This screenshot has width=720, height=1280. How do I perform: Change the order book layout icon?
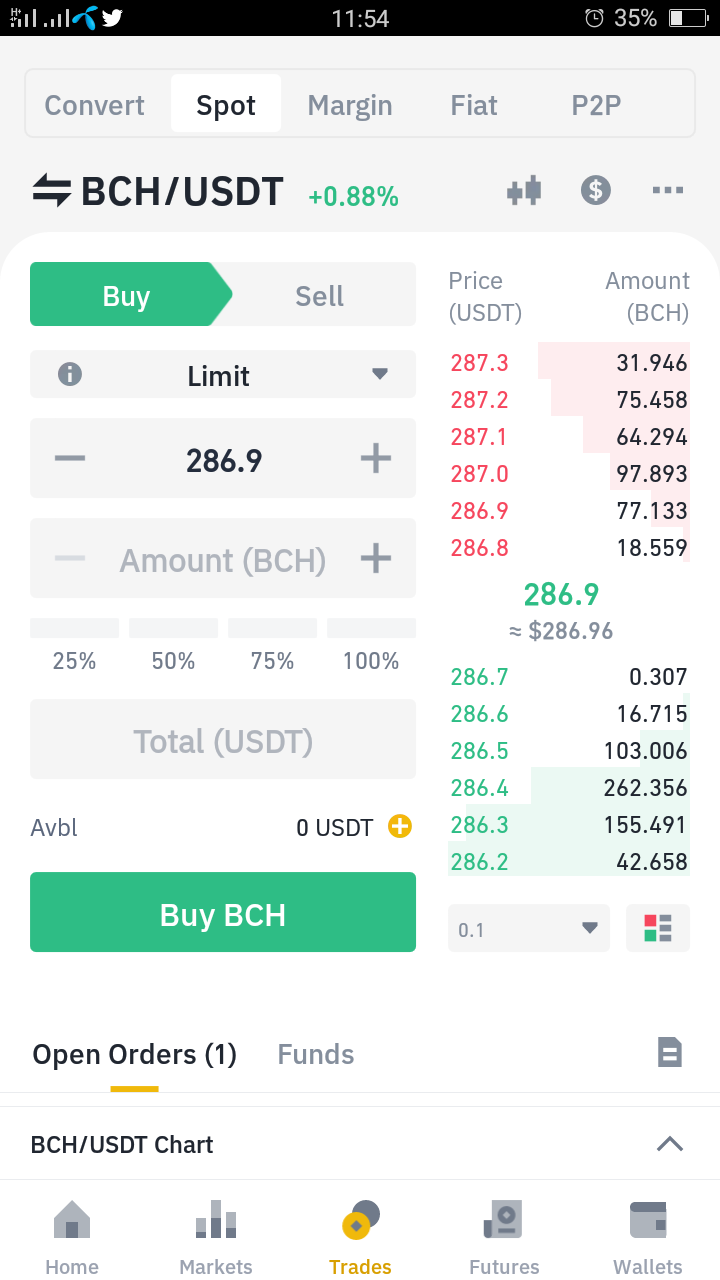[x=658, y=929]
